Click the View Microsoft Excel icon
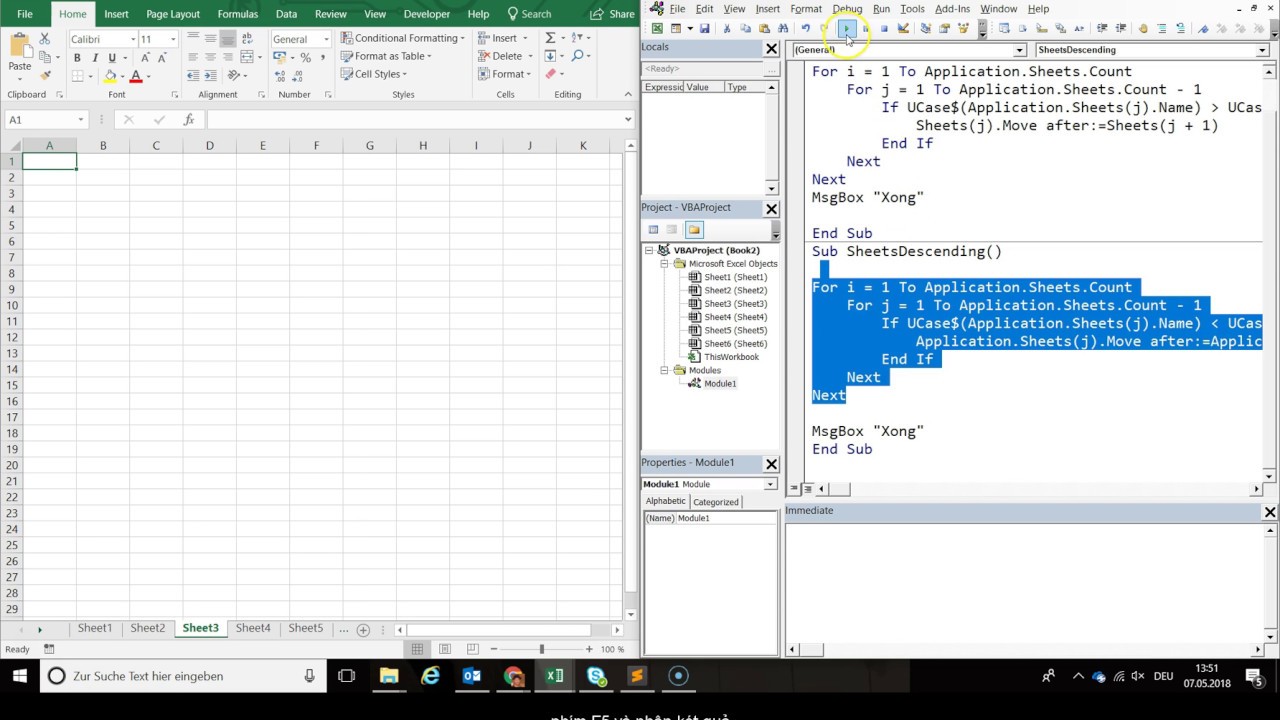This screenshot has width=1280, height=720. (x=657, y=28)
